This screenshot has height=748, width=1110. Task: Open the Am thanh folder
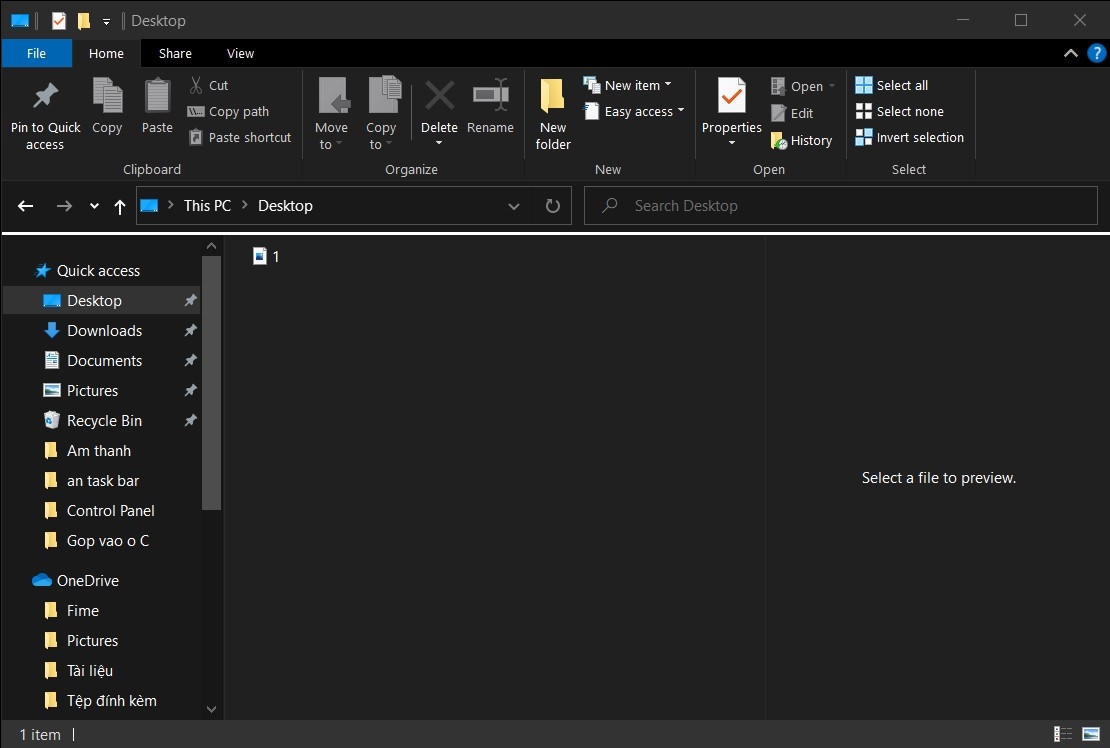click(101, 451)
